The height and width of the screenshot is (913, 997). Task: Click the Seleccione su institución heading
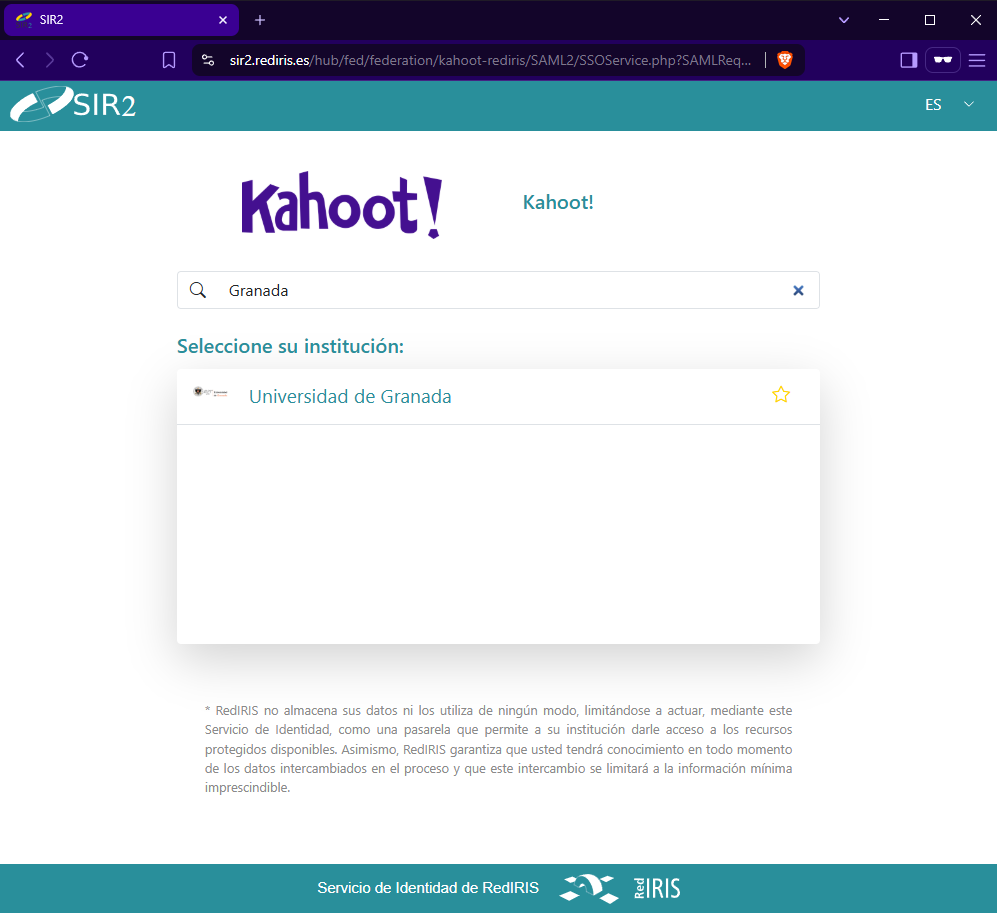click(290, 346)
